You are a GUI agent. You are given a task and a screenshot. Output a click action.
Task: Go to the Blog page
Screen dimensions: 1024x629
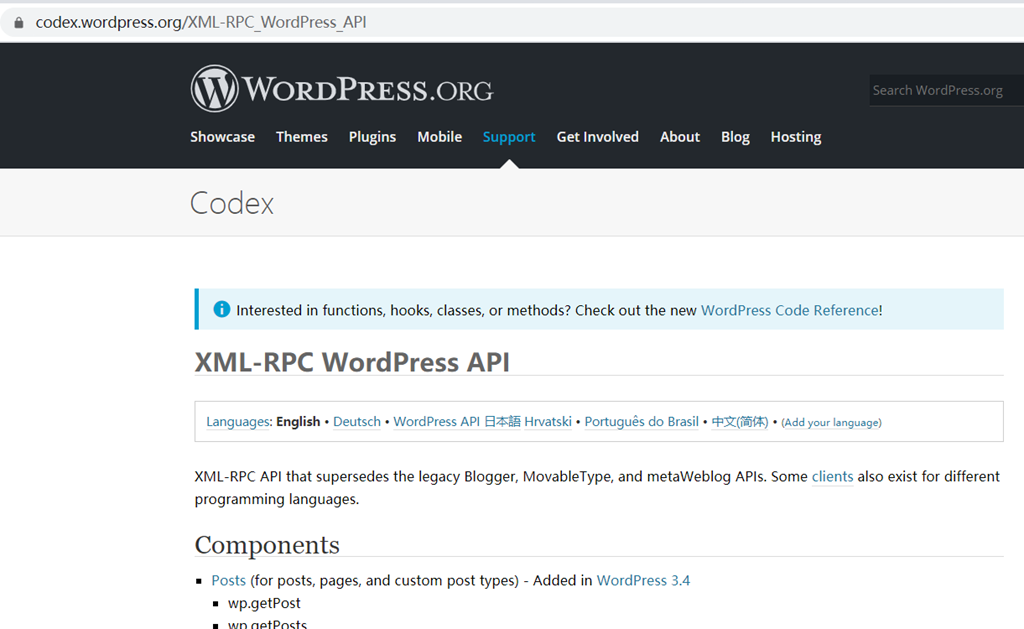[x=735, y=137]
